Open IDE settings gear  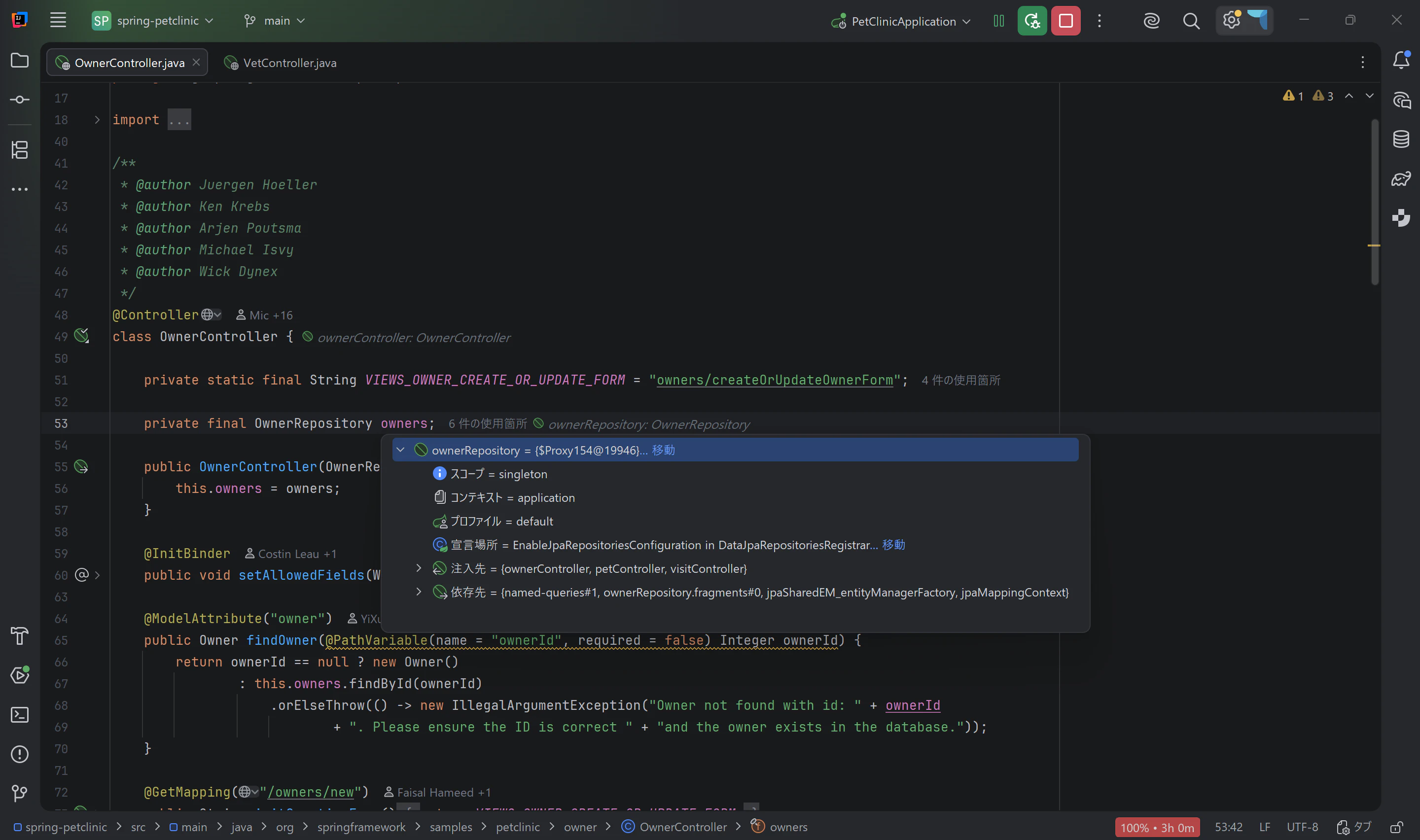[1231, 20]
